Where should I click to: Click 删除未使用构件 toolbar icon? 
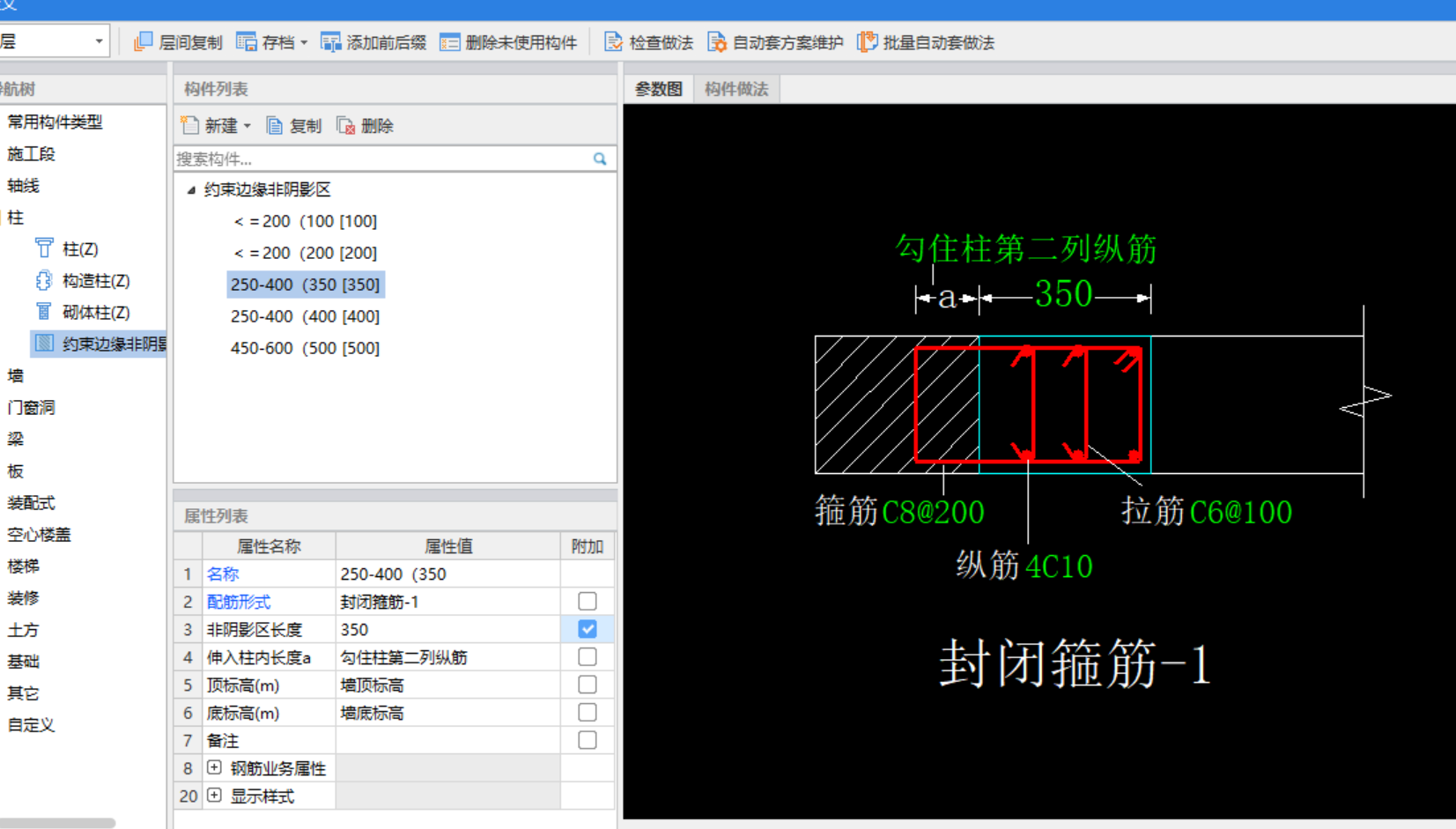[449, 42]
